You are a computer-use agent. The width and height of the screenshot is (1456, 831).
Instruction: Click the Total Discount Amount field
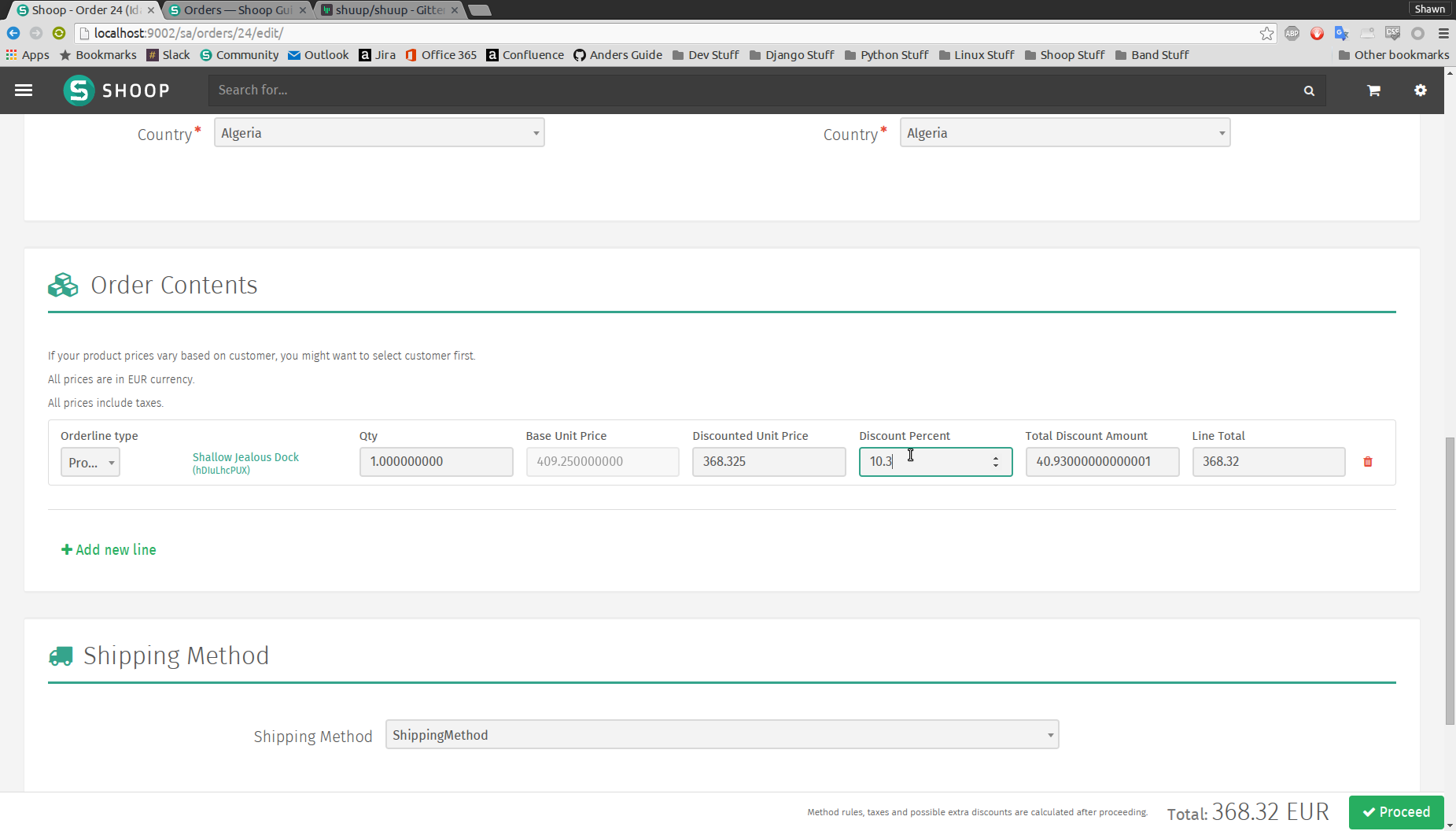click(x=1102, y=462)
